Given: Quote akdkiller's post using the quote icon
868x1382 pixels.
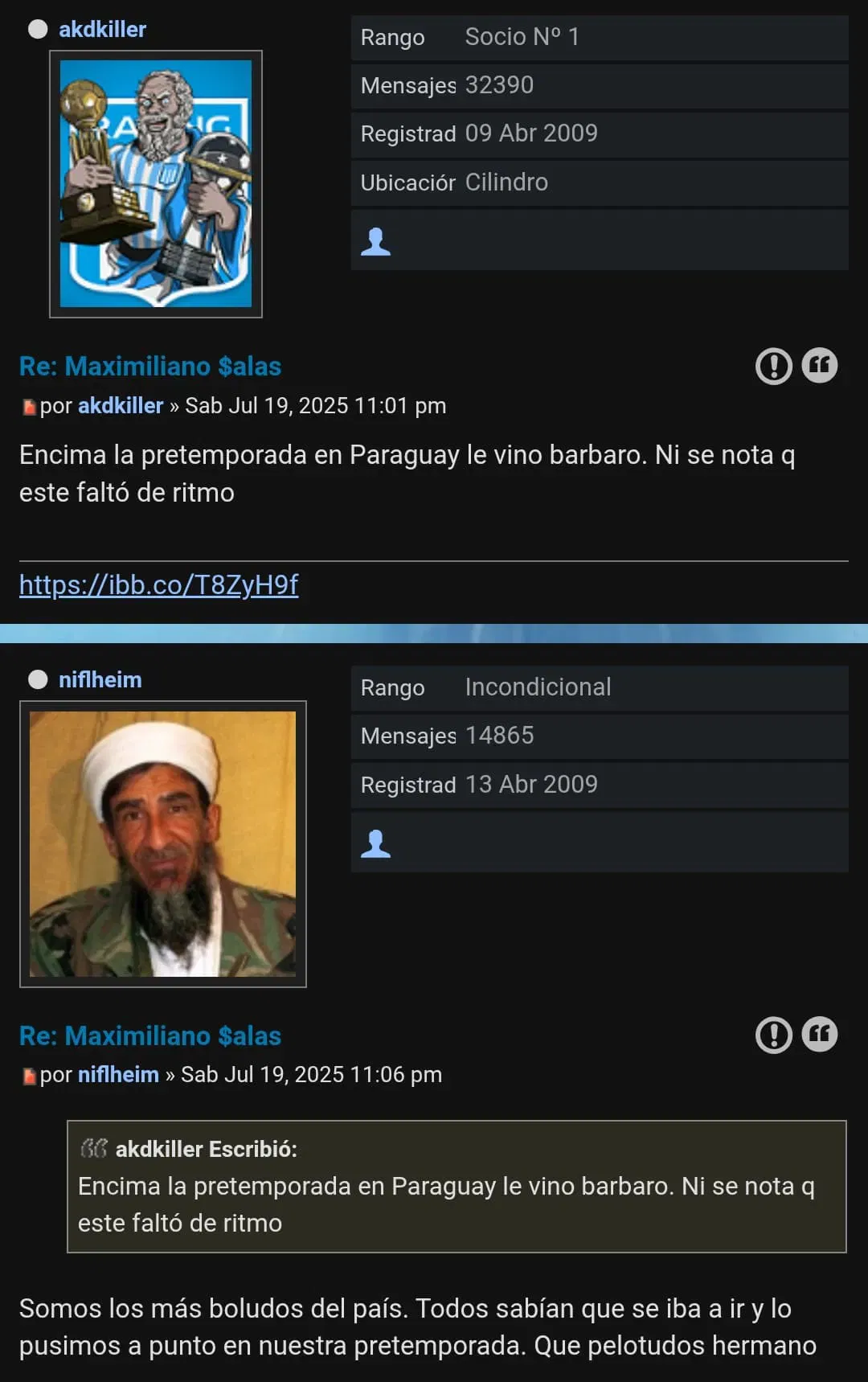Looking at the screenshot, I should [x=819, y=366].
